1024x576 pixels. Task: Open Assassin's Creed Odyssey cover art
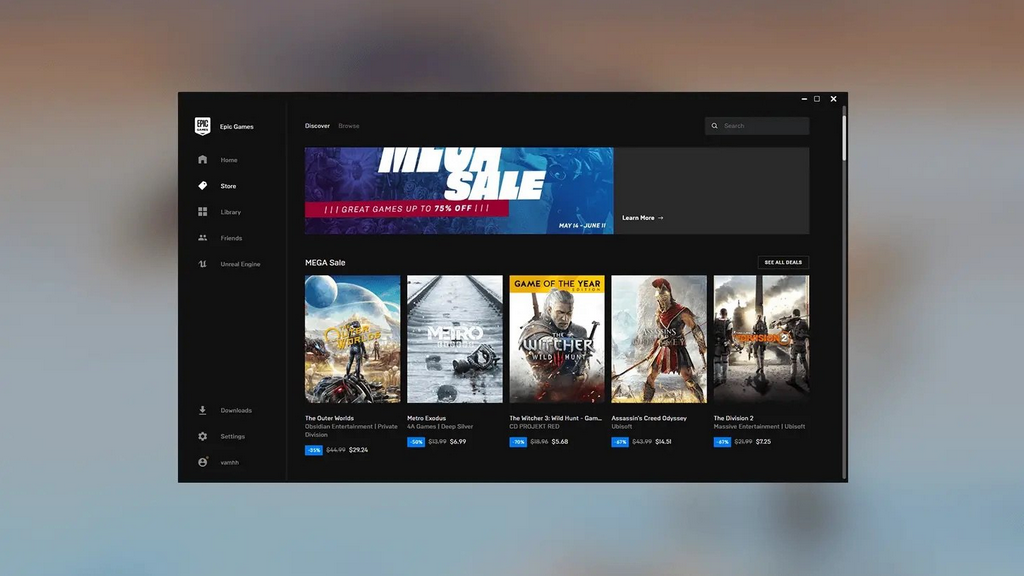[659, 339]
